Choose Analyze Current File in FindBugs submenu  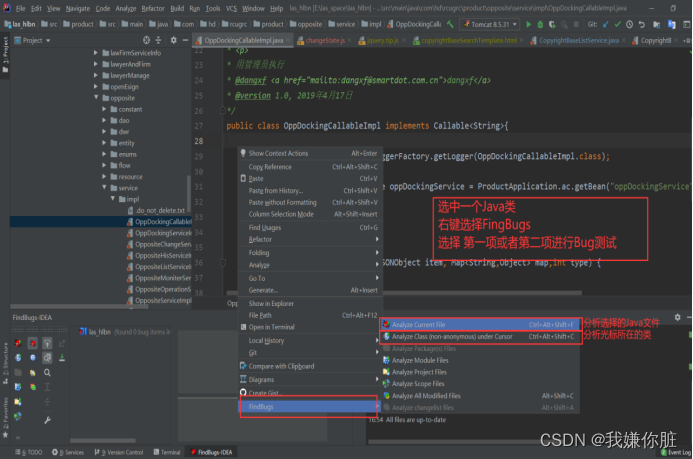point(480,324)
